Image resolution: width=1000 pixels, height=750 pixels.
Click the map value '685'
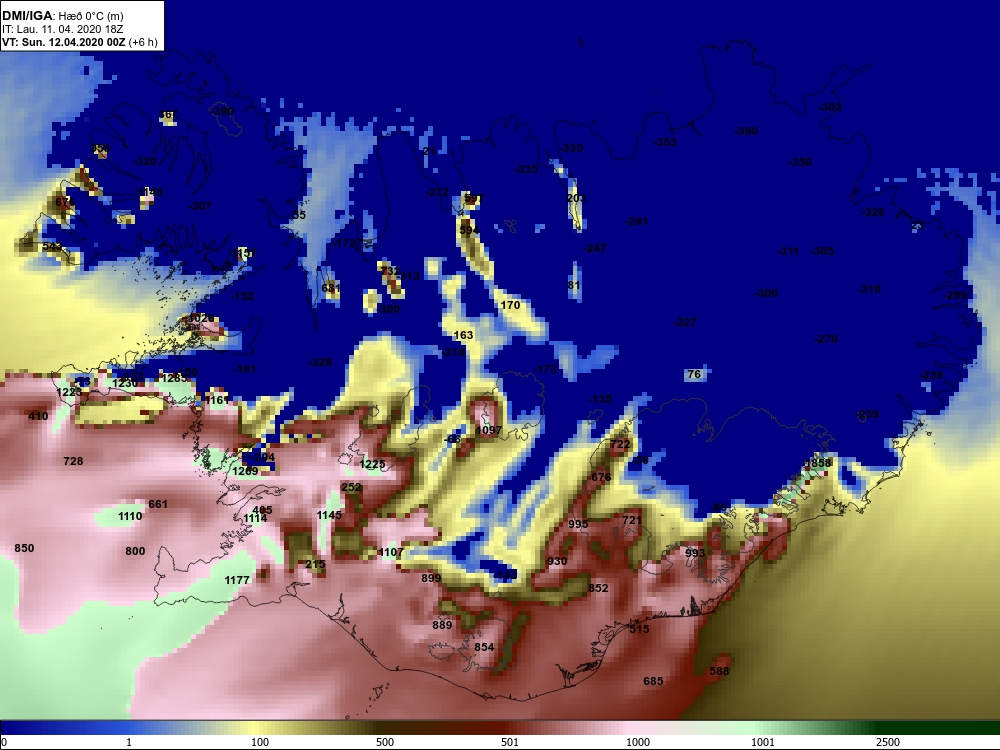click(x=653, y=681)
